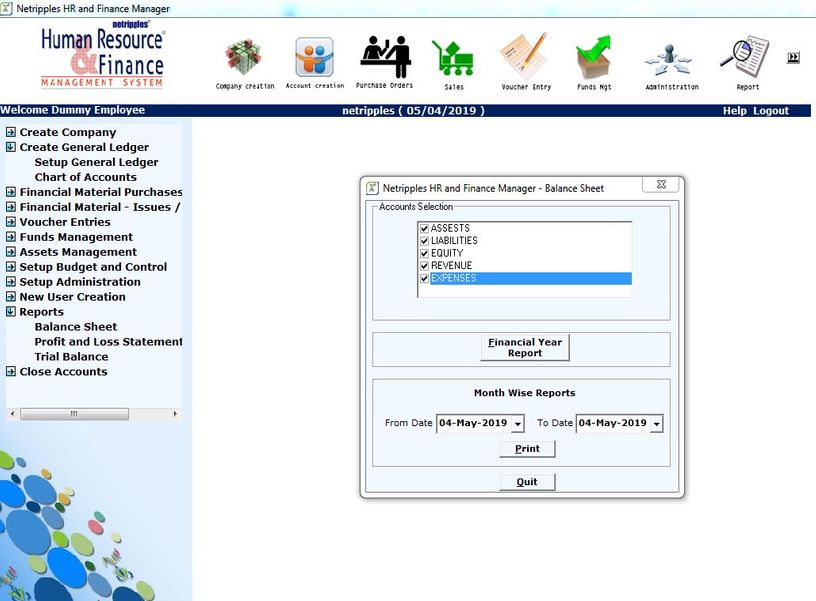Open Setup General Ledger in sidebar
Image resolution: width=816 pixels, height=601 pixels.
click(x=96, y=162)
